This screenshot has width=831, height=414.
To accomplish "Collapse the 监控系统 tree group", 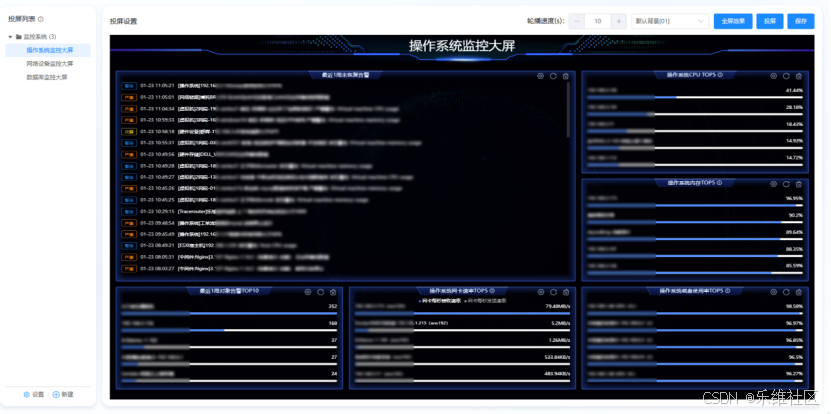I will [x=10, y=37].
